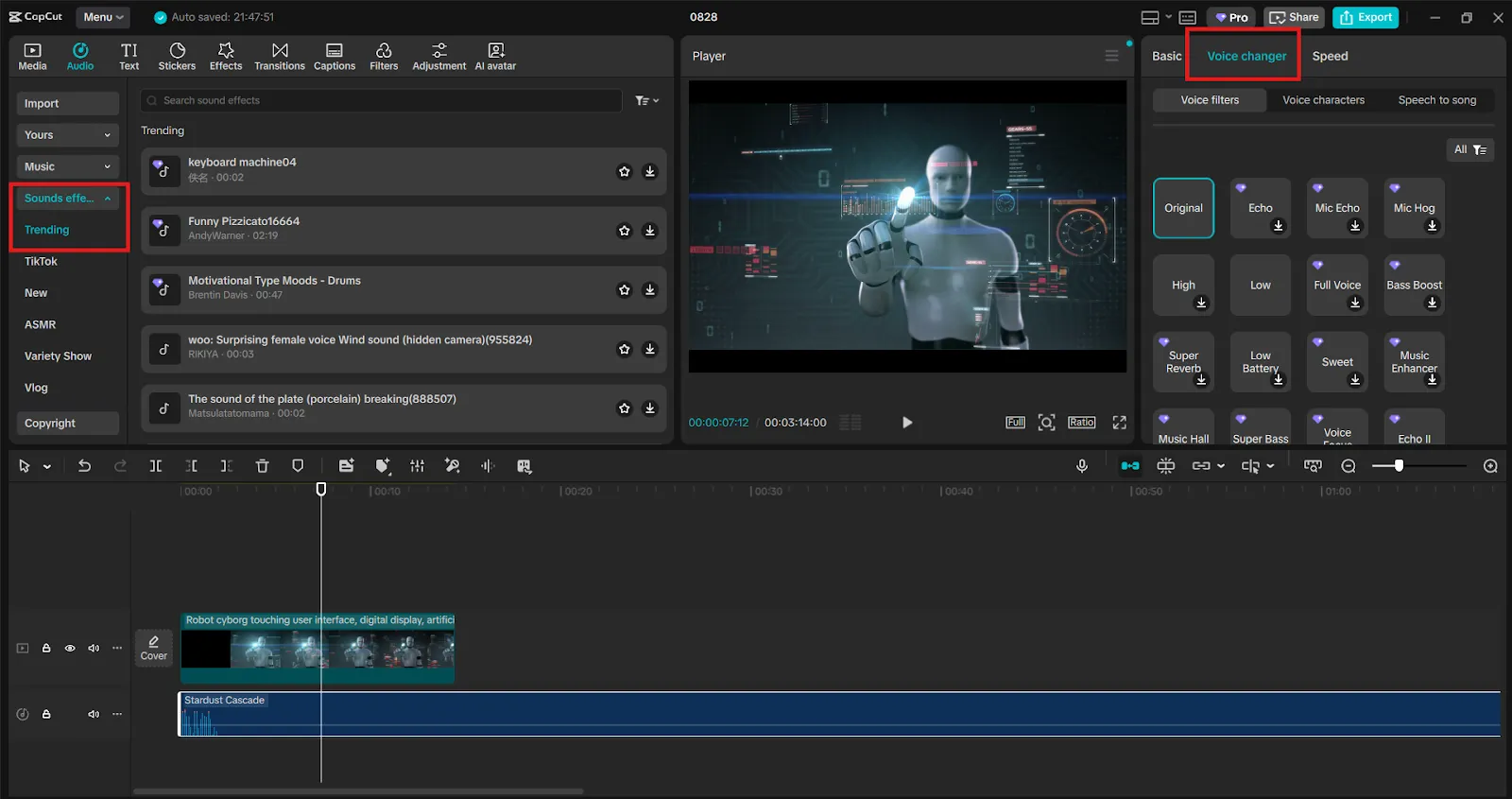Viewport: 1512px width, 799px height.
Task: Download the keyboard machine04 sound
Action: 650,172
